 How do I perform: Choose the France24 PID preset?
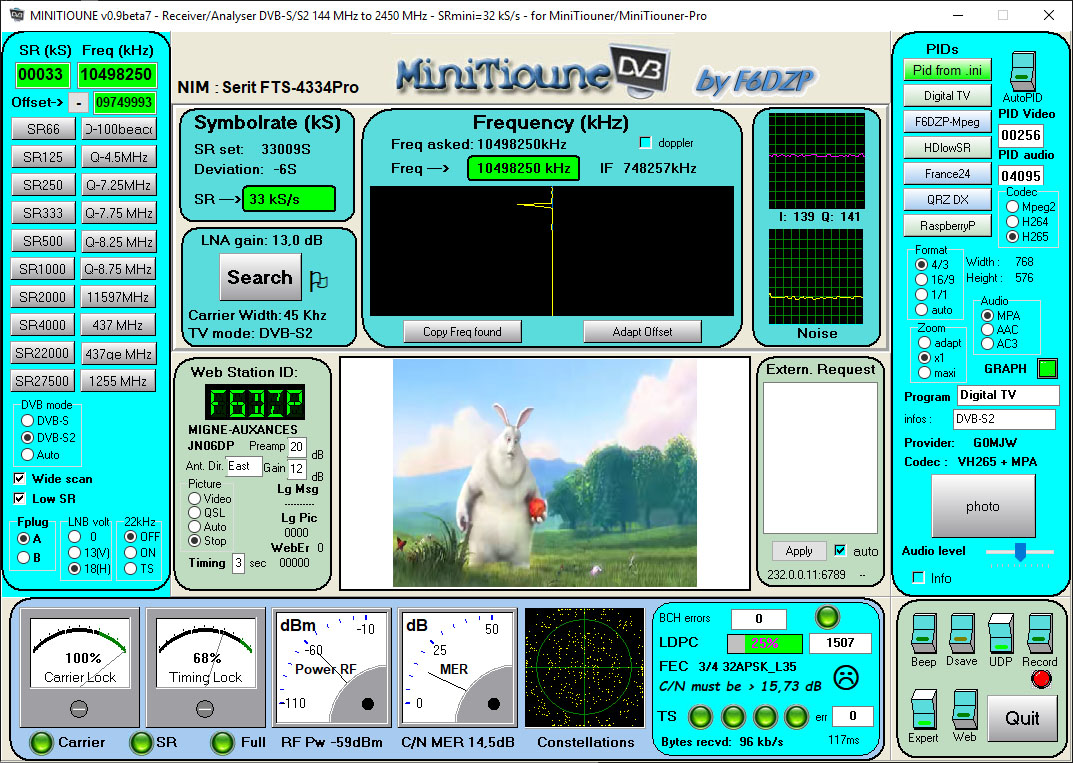[947, 174]
